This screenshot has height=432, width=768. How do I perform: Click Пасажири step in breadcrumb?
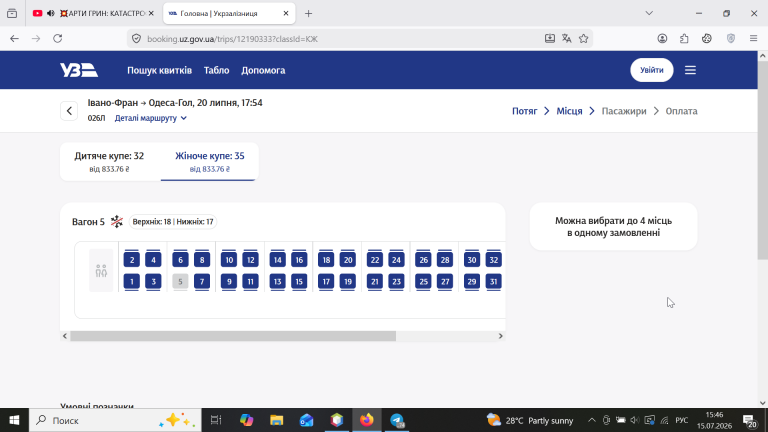coord(624,111)
